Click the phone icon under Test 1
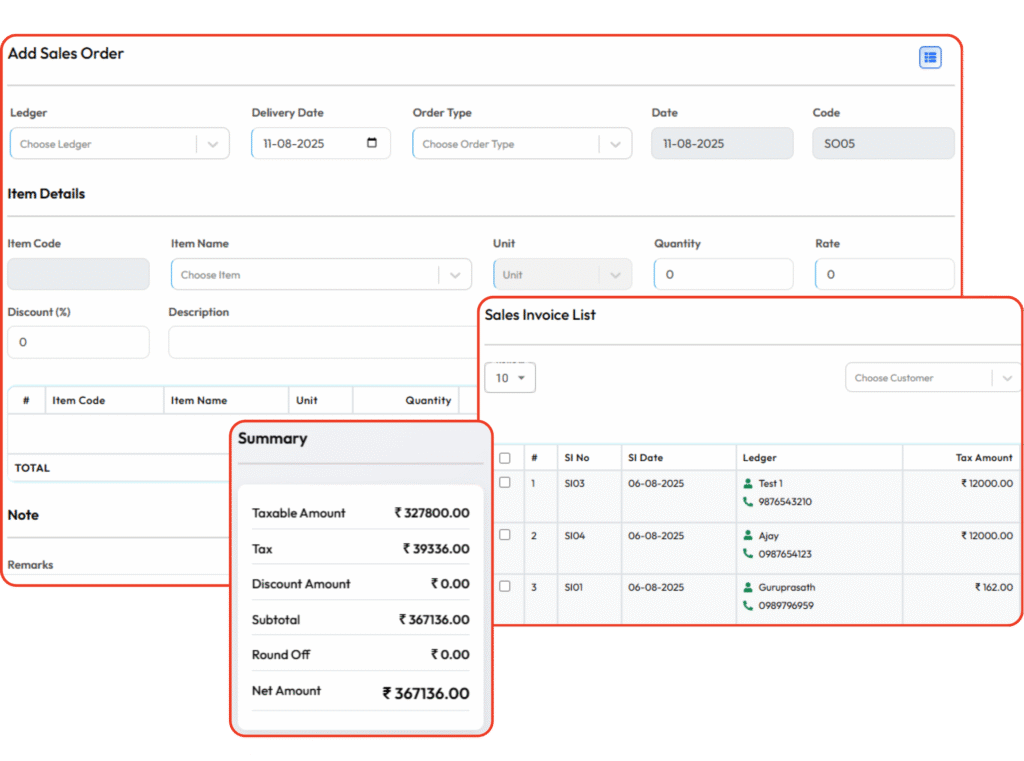 point(748,502)
